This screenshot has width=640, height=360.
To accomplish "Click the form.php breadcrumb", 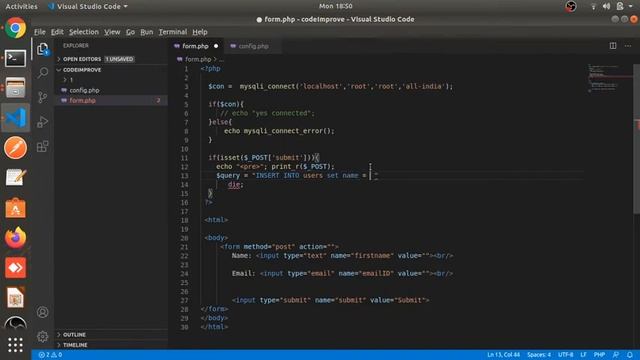I will pos(198,59).
